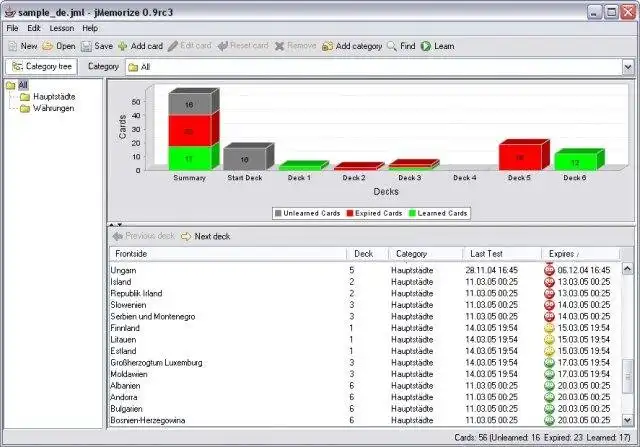Select the Albanien card row

coord(365,385)
